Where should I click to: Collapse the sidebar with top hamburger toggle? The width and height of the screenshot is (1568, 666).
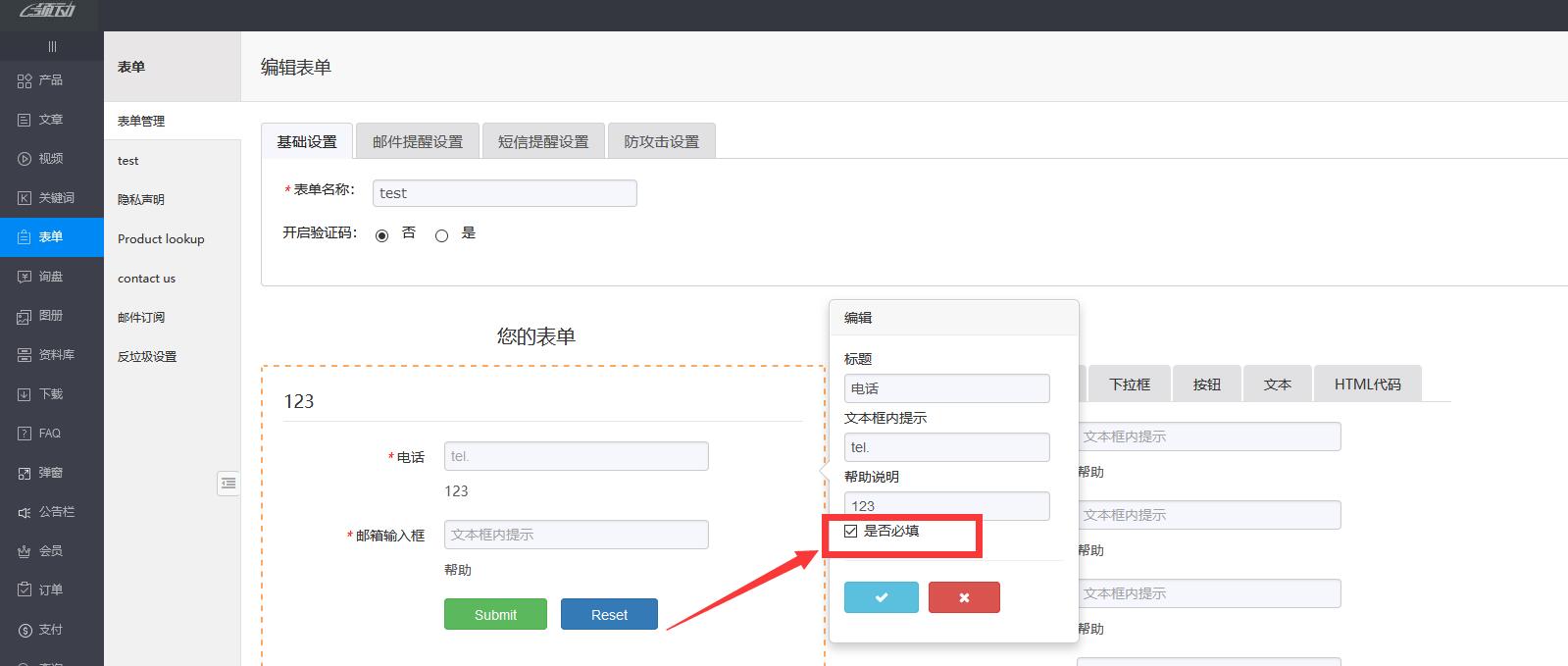coord(52,46)
